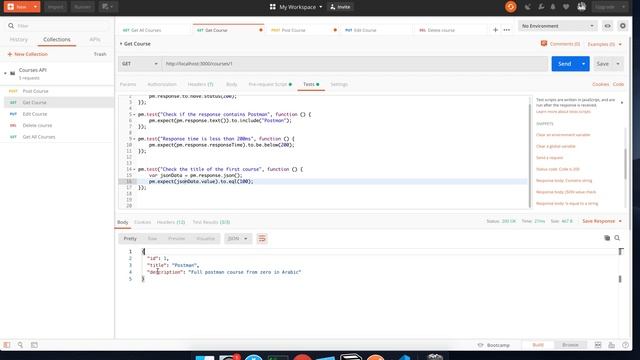
Task: Copy the response body with copy icon
Action: pyautogui.click(x=607, y=238)
